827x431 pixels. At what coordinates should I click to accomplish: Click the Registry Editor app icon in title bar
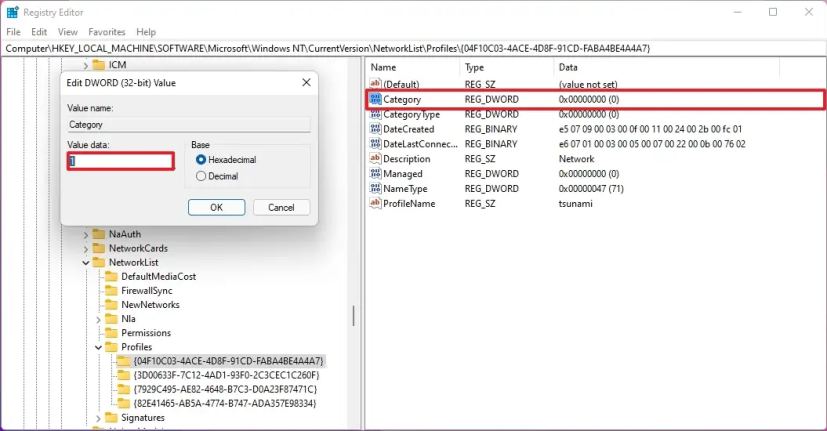(12, 12)
